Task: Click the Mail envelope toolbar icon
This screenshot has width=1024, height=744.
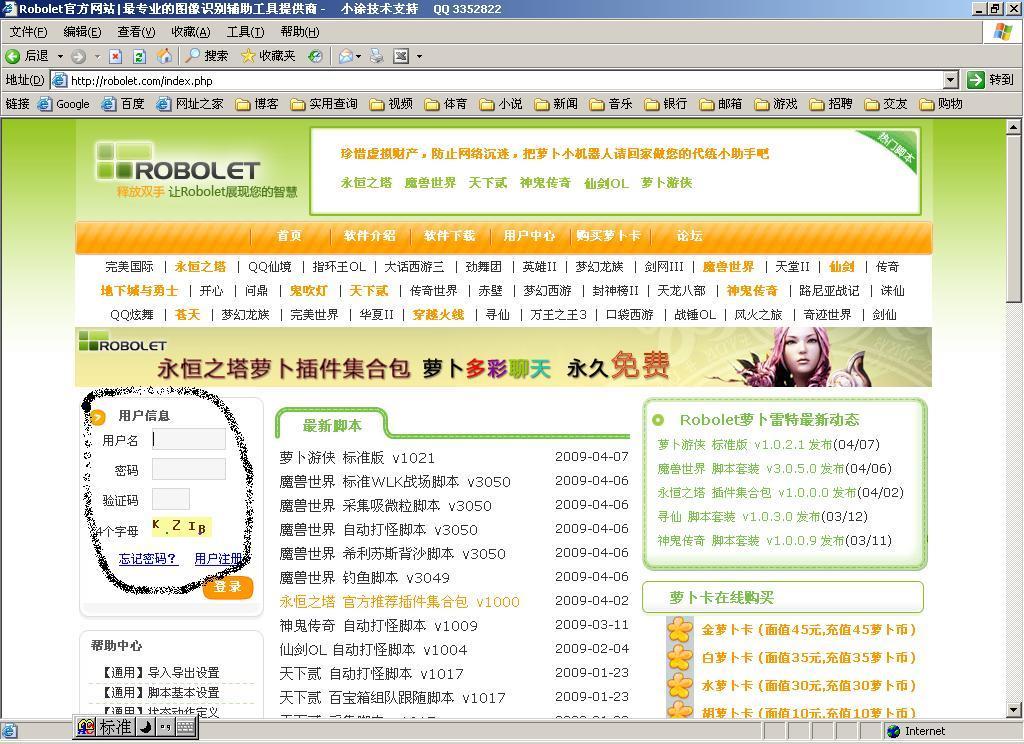Action: click(x=345, y=56)
